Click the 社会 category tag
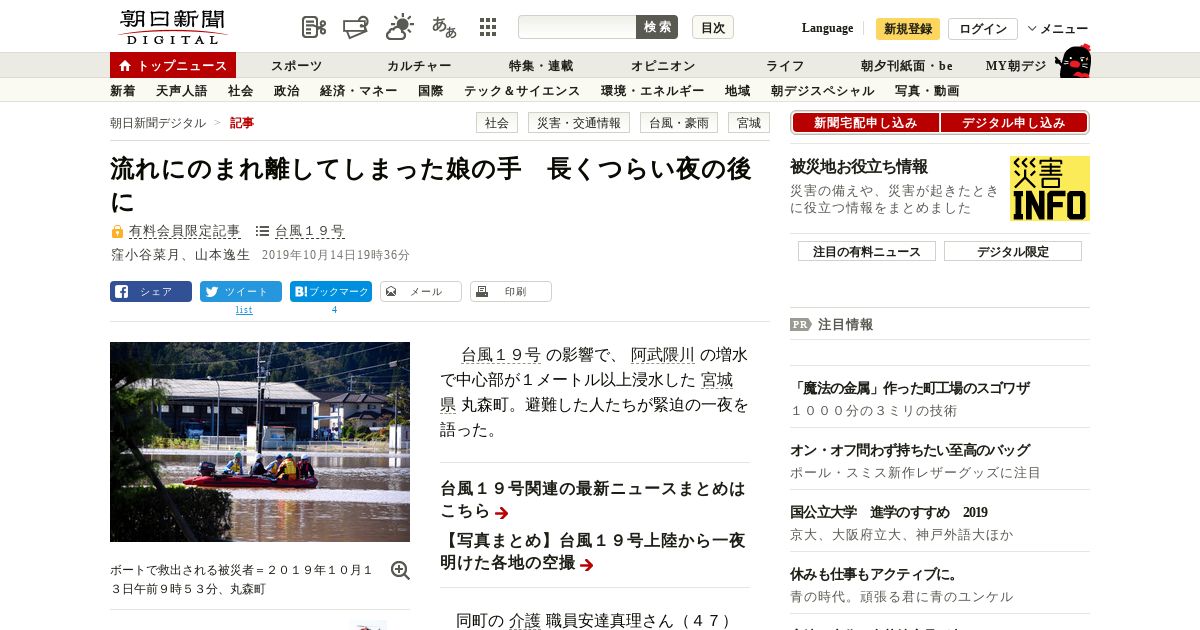Viewport: 1200px width, 630px height. tap(497, 123)
